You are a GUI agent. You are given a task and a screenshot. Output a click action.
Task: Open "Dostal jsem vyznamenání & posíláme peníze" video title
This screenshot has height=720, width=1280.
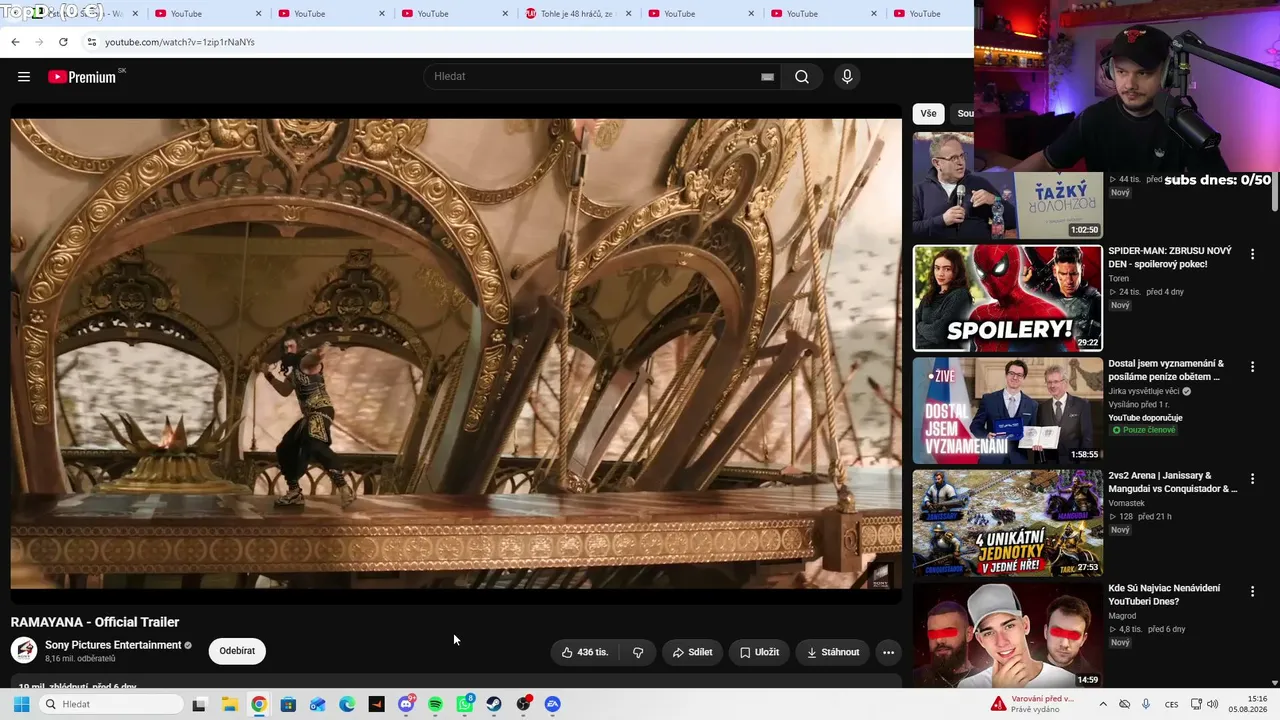pyautogui.click(x=1166, y=370)
